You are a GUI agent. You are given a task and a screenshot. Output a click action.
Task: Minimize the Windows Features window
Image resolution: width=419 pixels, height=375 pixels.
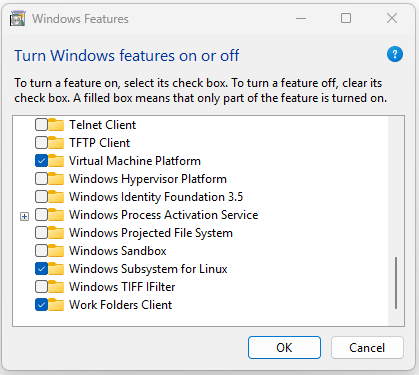301,18
